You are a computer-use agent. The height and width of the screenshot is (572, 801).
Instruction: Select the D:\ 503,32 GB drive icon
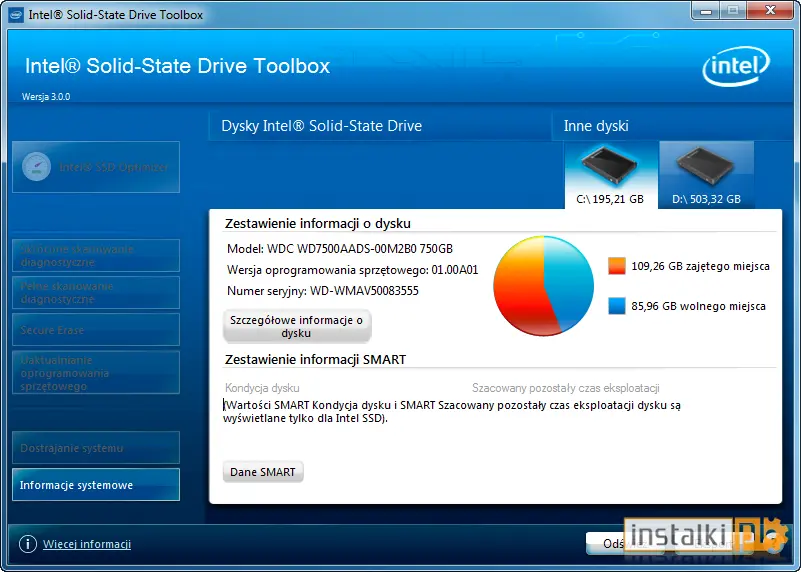[x=706, y=175]
